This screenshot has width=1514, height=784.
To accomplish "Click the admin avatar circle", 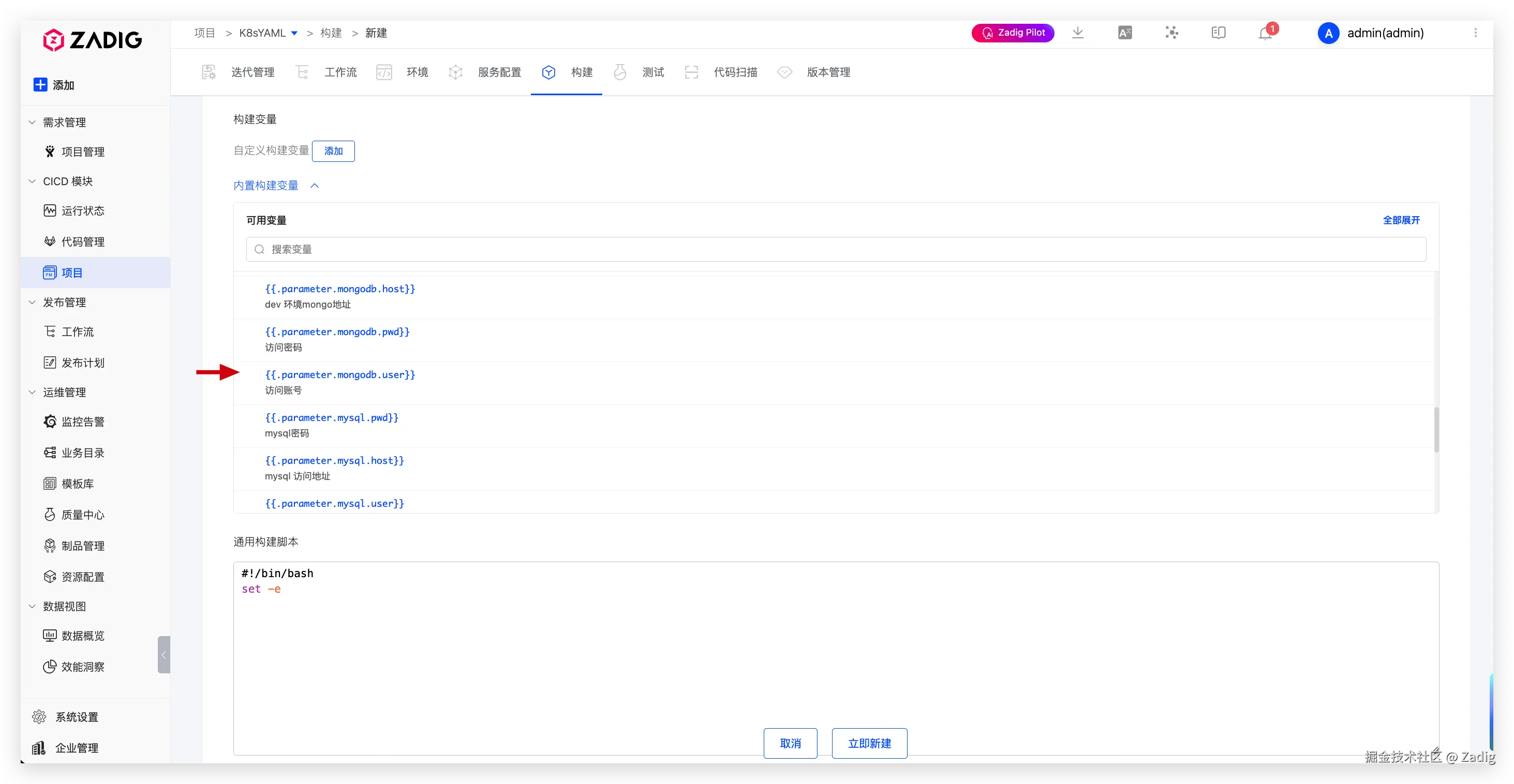I will [1328, 34].
